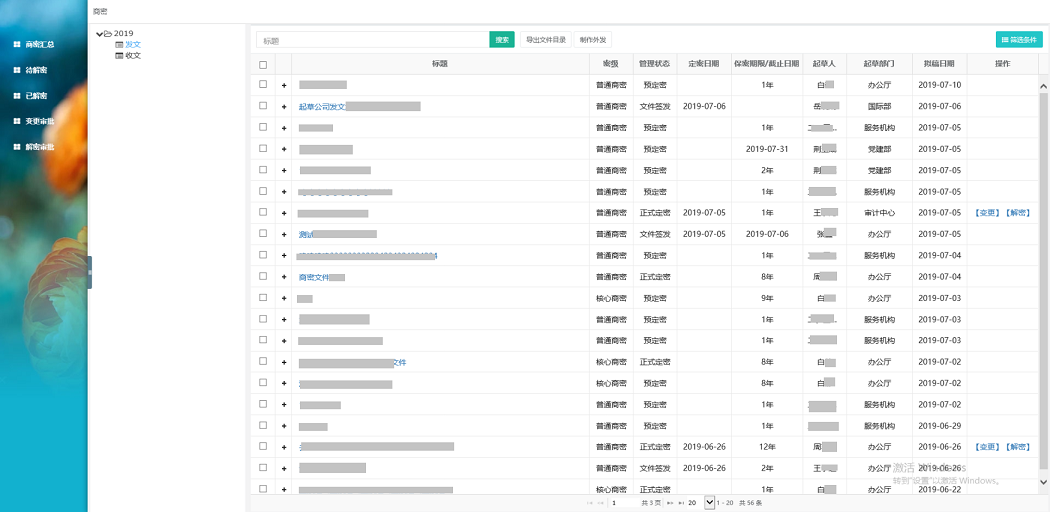Click the title search input field
The height and width of the screenshot is (512, 1050).
coord(372,40)
